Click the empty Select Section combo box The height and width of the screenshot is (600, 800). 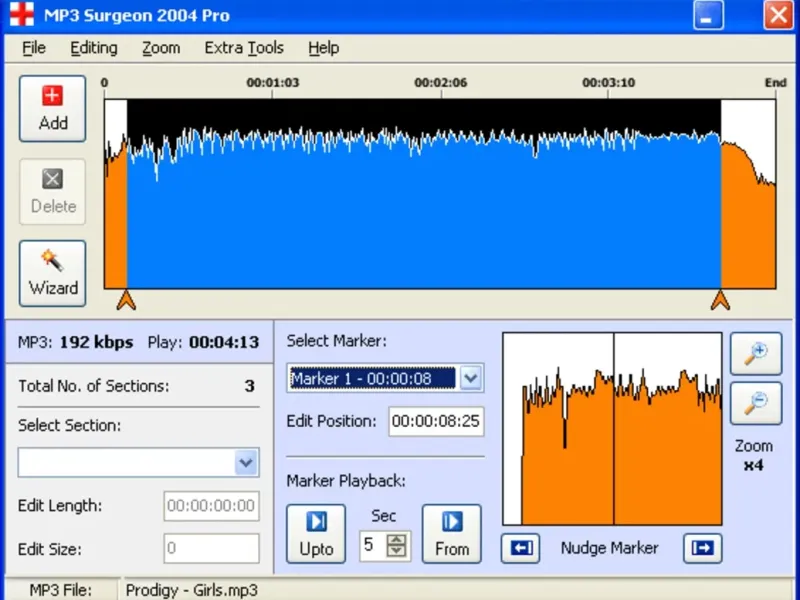(x=138, y=463)
